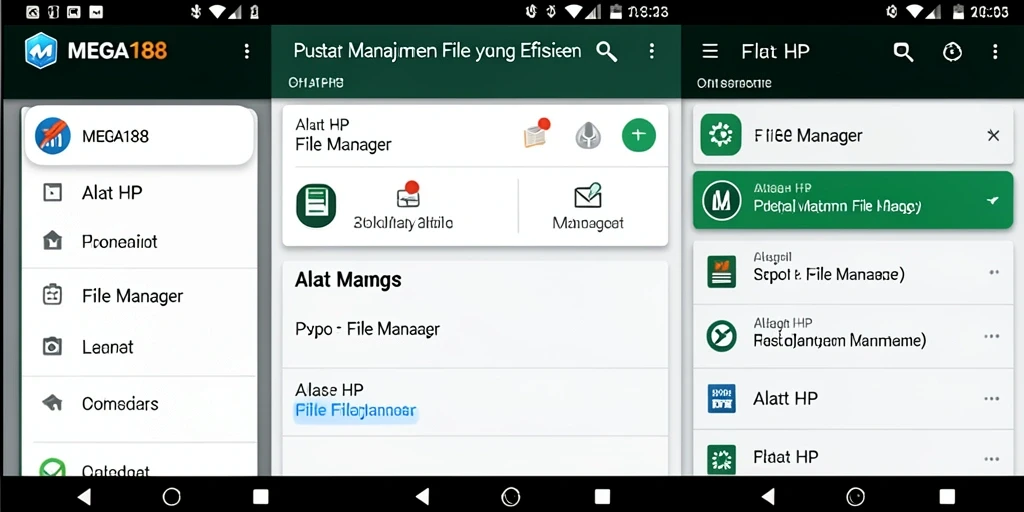Click the camera icon beside Leanat

pyautogui.click(x=52, y=347)
